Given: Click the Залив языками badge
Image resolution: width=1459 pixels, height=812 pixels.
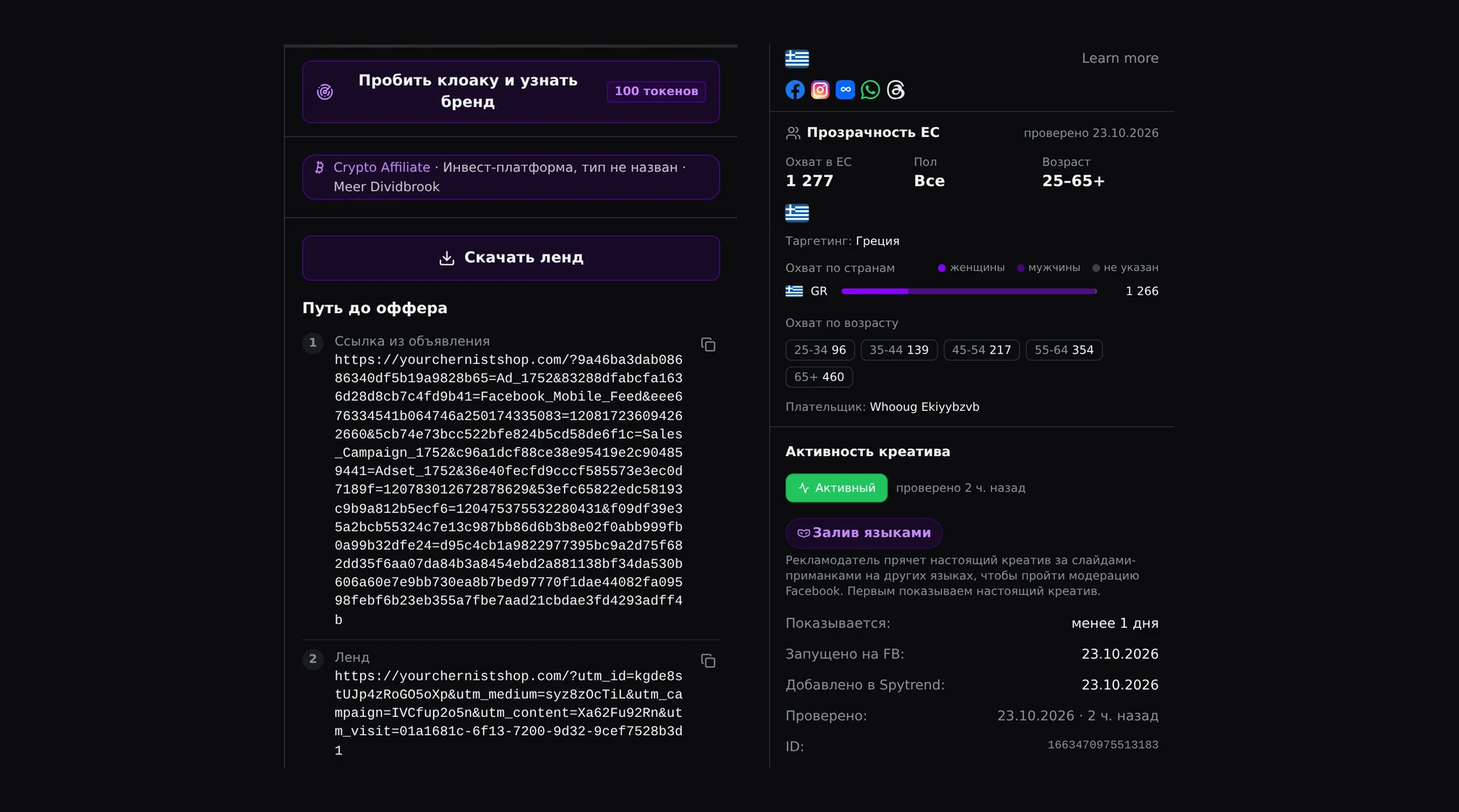Looking at the screenshot, I should point(864,533).
